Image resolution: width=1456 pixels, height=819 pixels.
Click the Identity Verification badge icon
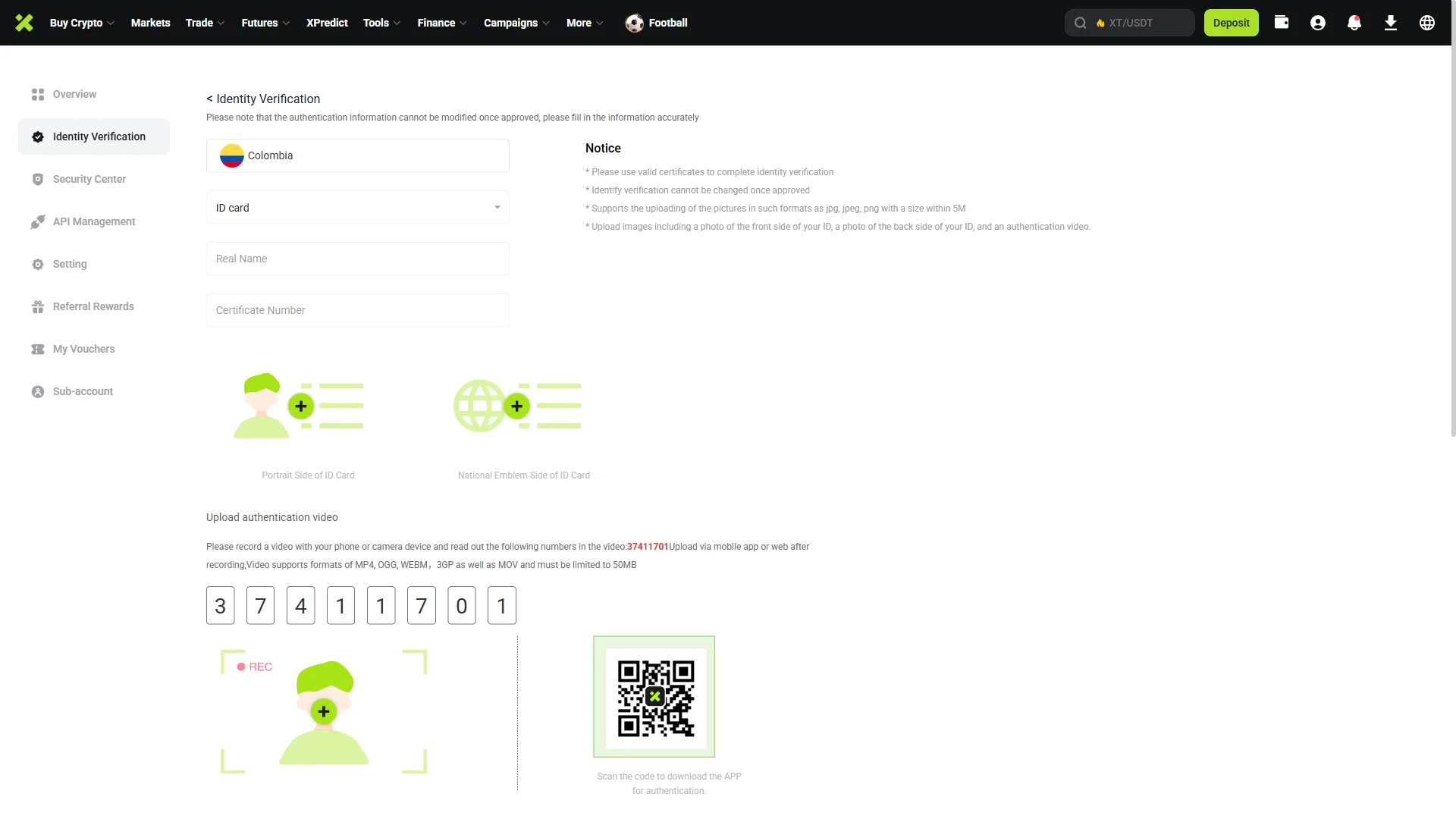38,136
